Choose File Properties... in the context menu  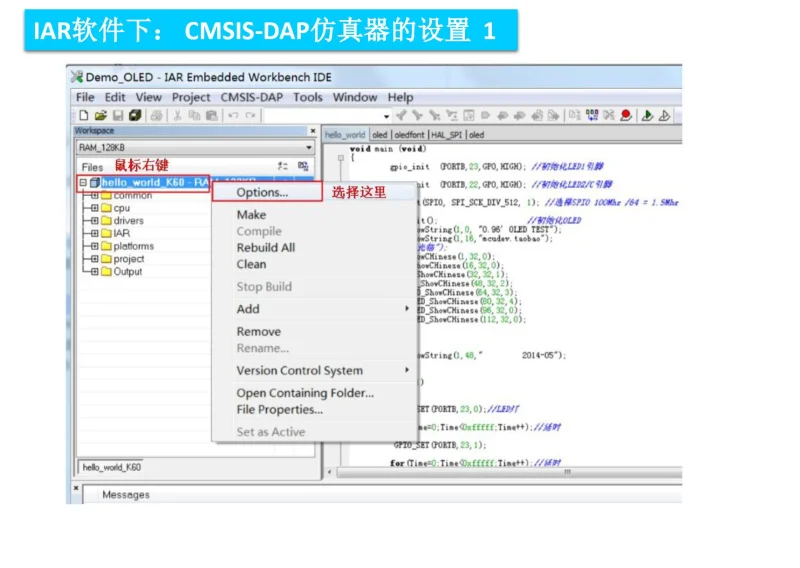click(x=315, y=410)
